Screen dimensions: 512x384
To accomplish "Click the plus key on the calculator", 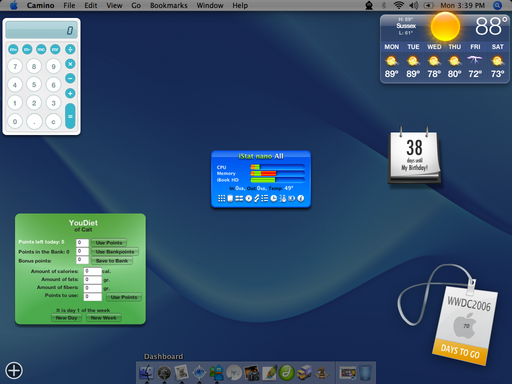I will 70,93.
